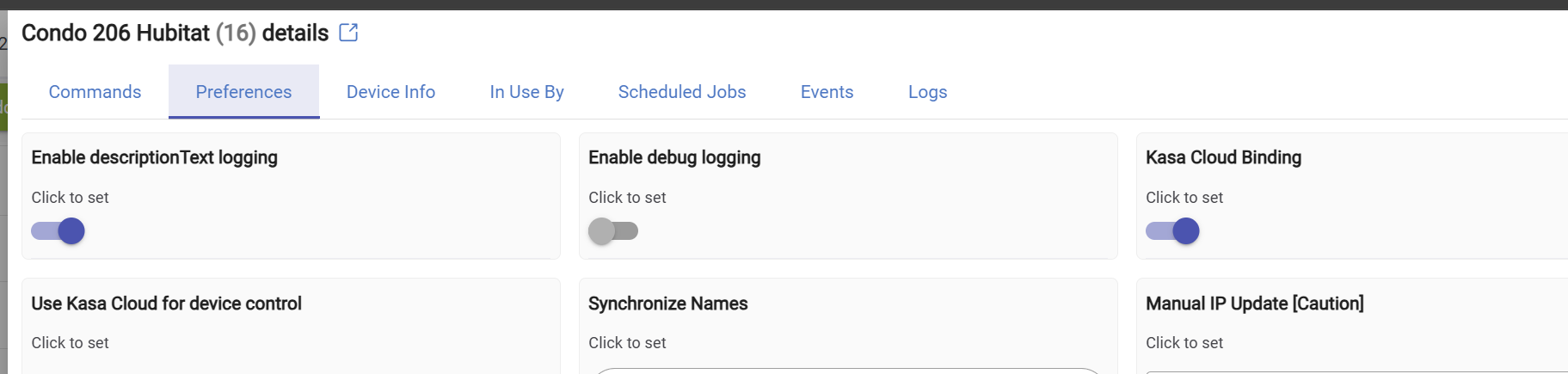Click the Kasa Cloud Binding heading
The height and width of the screenshot is (374, 1568).
click(x=1223, y=157)
